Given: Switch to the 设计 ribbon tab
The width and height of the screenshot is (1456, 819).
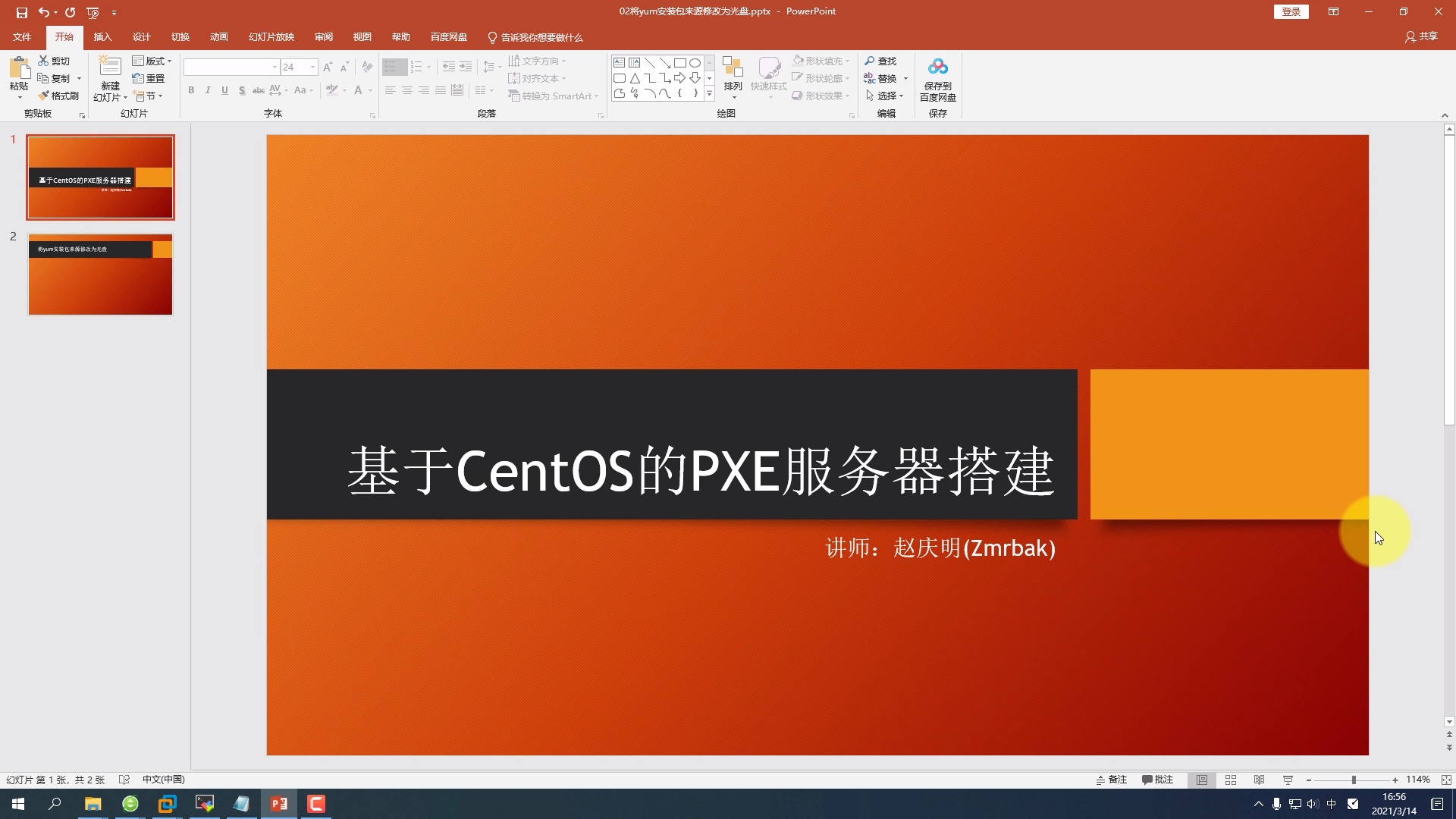Looking at the screenshot, I should click(x=141, y=36).
